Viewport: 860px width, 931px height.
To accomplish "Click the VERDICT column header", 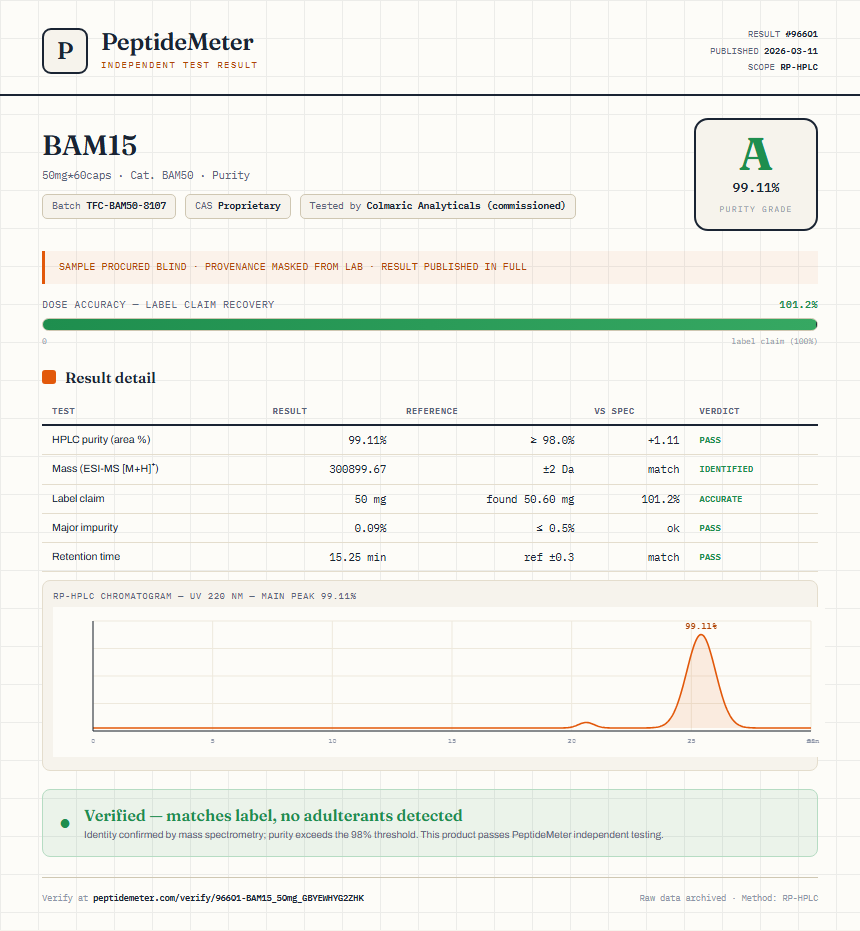I will coord(719,411).
